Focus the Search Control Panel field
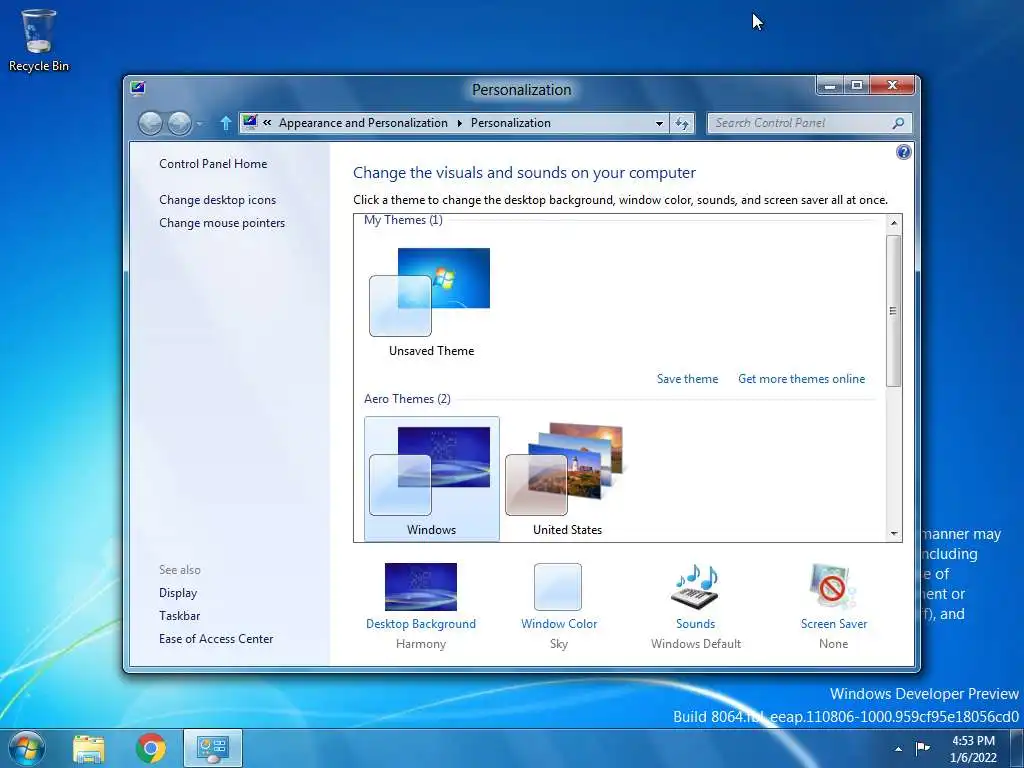 (809, 123)
